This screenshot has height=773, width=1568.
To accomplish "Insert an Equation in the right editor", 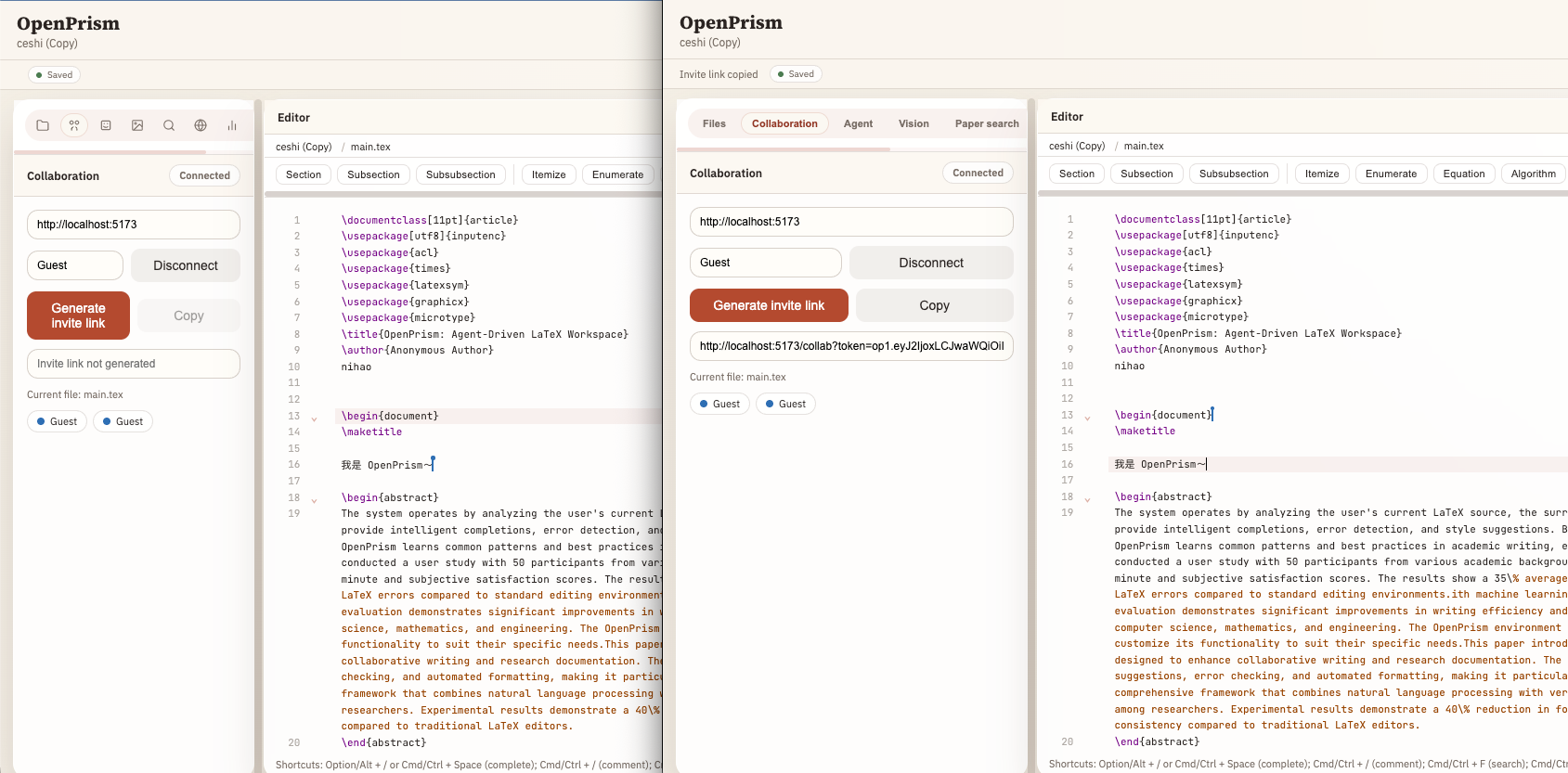I will 1464,174.
